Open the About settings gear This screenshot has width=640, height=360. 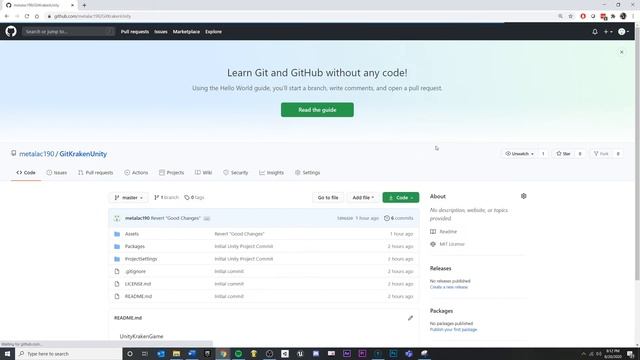pos(524,196)
